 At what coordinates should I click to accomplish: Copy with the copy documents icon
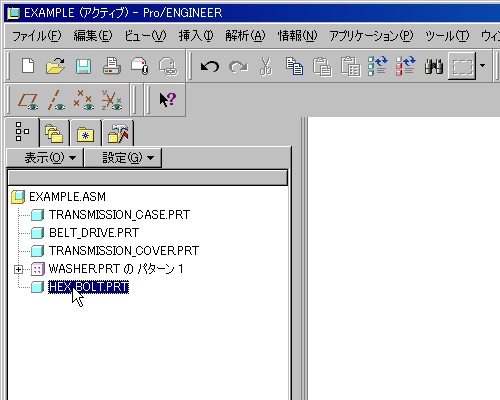tap(294, 66)
